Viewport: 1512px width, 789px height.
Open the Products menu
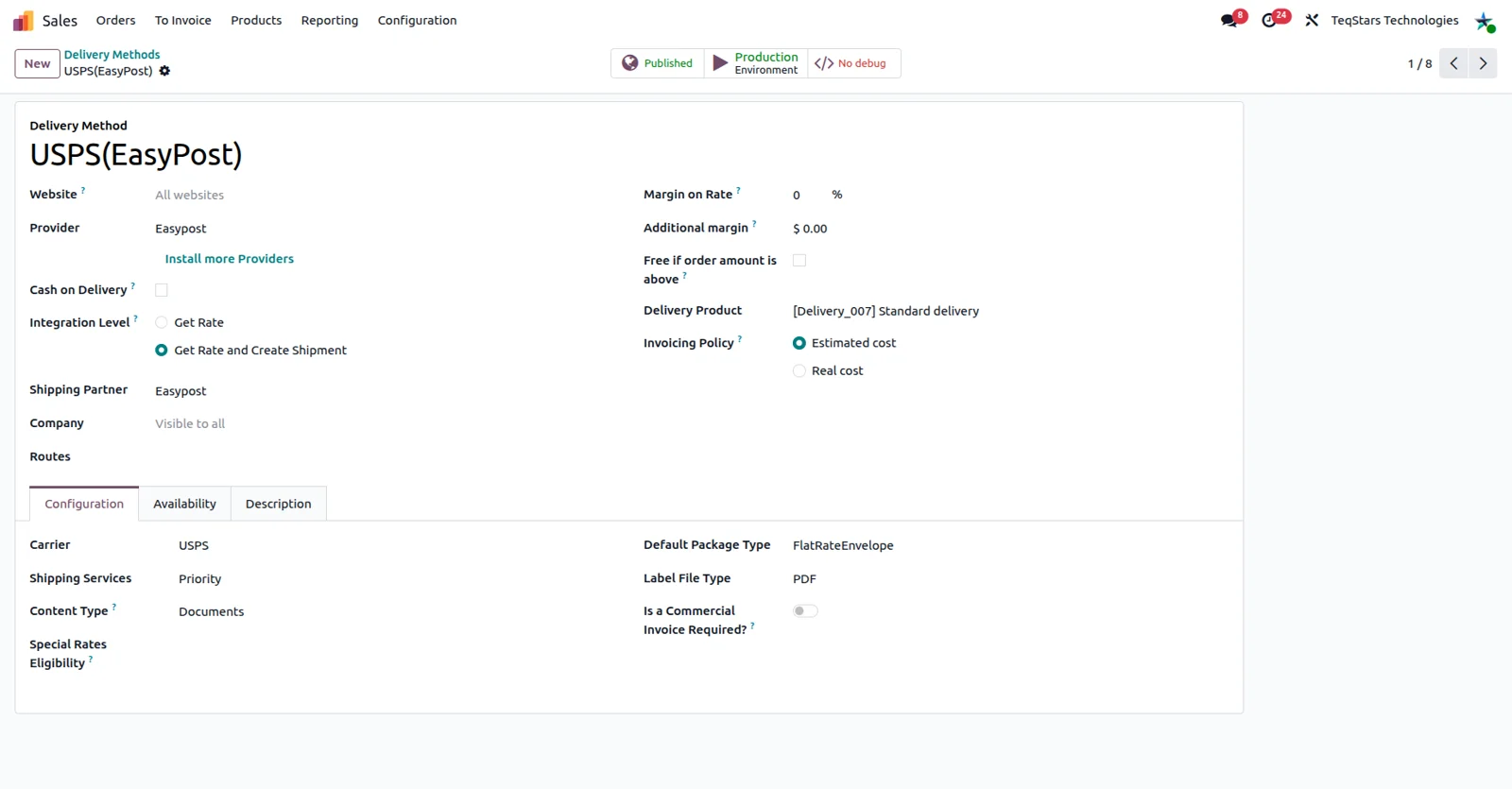pyautogui.click(x=256, y=20)
